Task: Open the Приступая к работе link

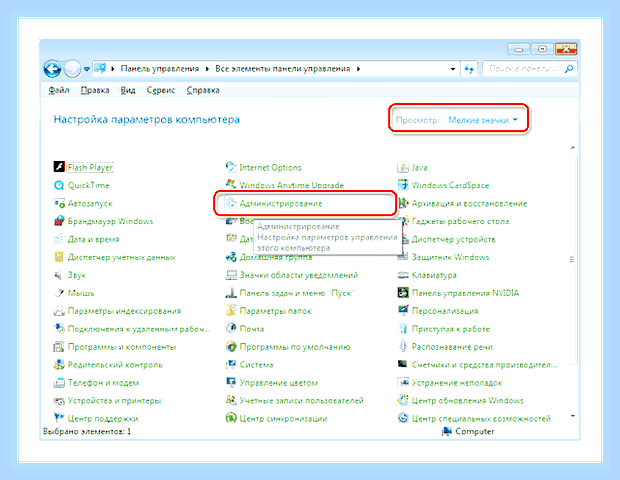Action: [x=451, y=329]
